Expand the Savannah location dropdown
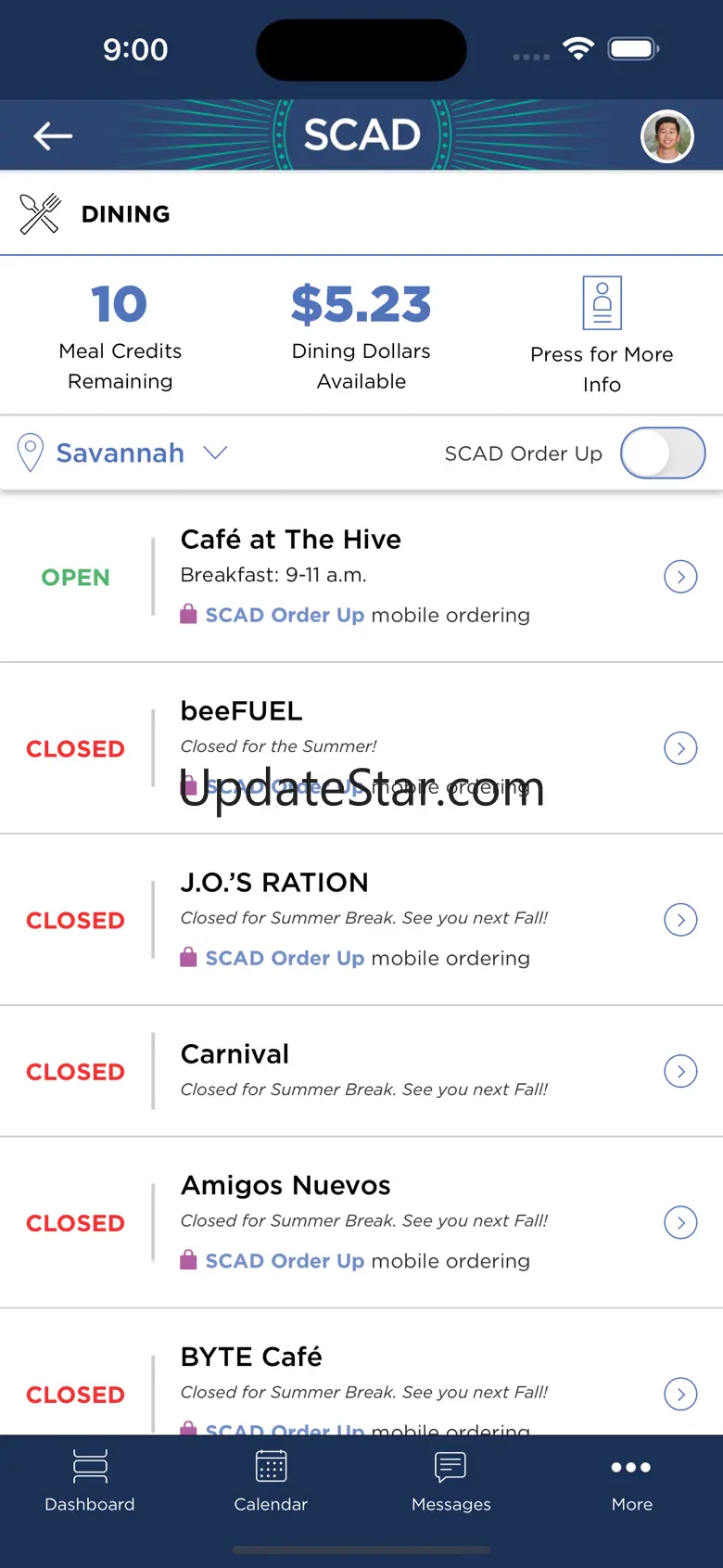 [215, 453]
